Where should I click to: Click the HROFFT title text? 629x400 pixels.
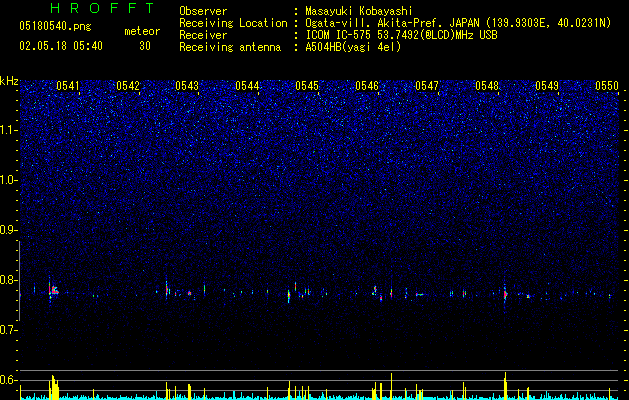pyautogui.click(x=103, y=8)
